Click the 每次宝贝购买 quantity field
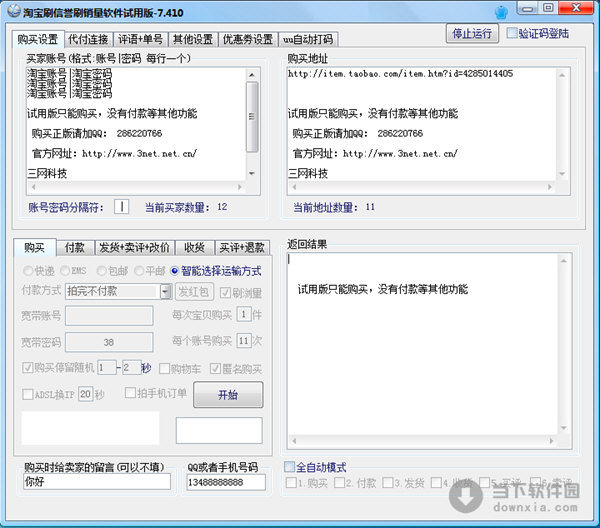This screenshot has width=600, height=528. pos(244,315)
